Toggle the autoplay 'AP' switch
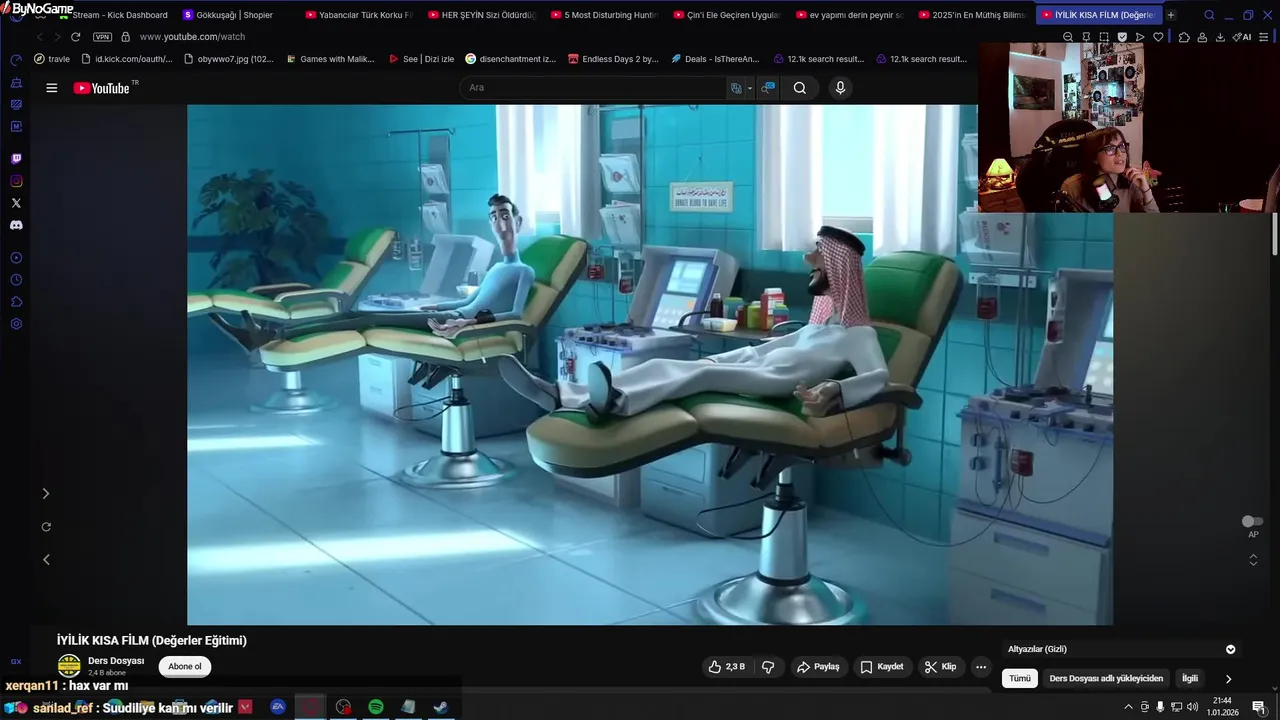The width and height of the screenshot is (1280, 720). (x=1252, y=521)
